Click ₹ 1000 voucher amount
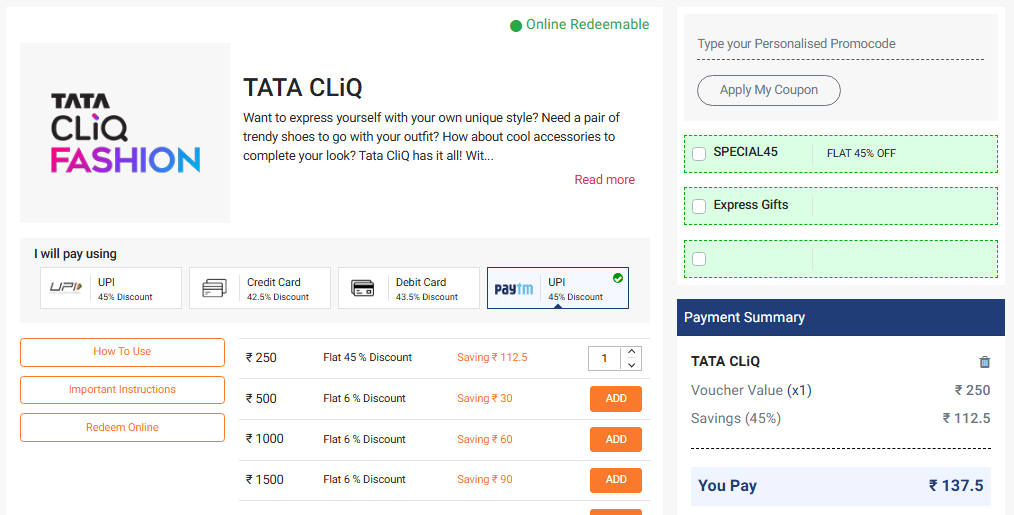Screen dimensions: 1014x515 point(264,439)
